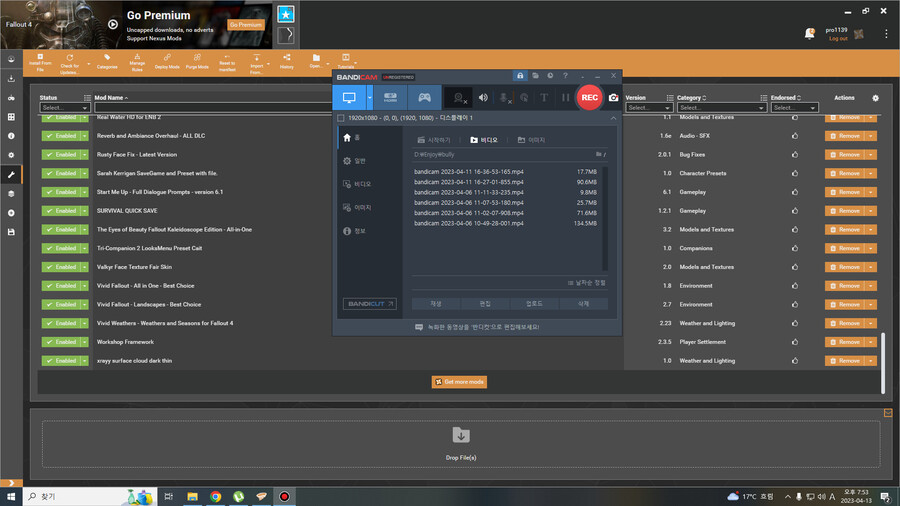Screen dimensions: 900x506
Task: Expand Remove dropdown arrow for Audio - SFX mod
Action: [x=871, y=136]
